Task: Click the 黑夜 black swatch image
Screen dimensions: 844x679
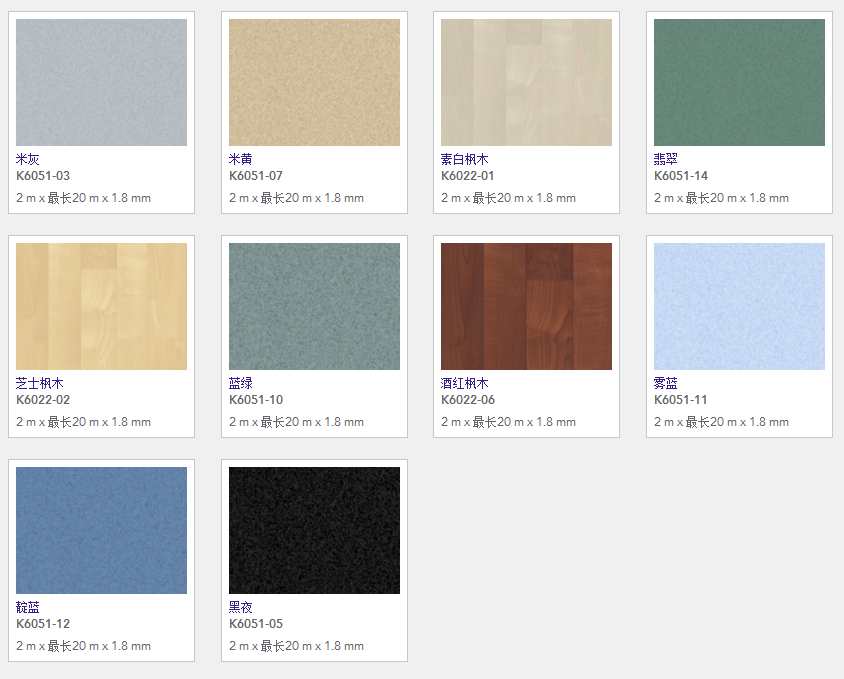Action: [x=314, y=530]
